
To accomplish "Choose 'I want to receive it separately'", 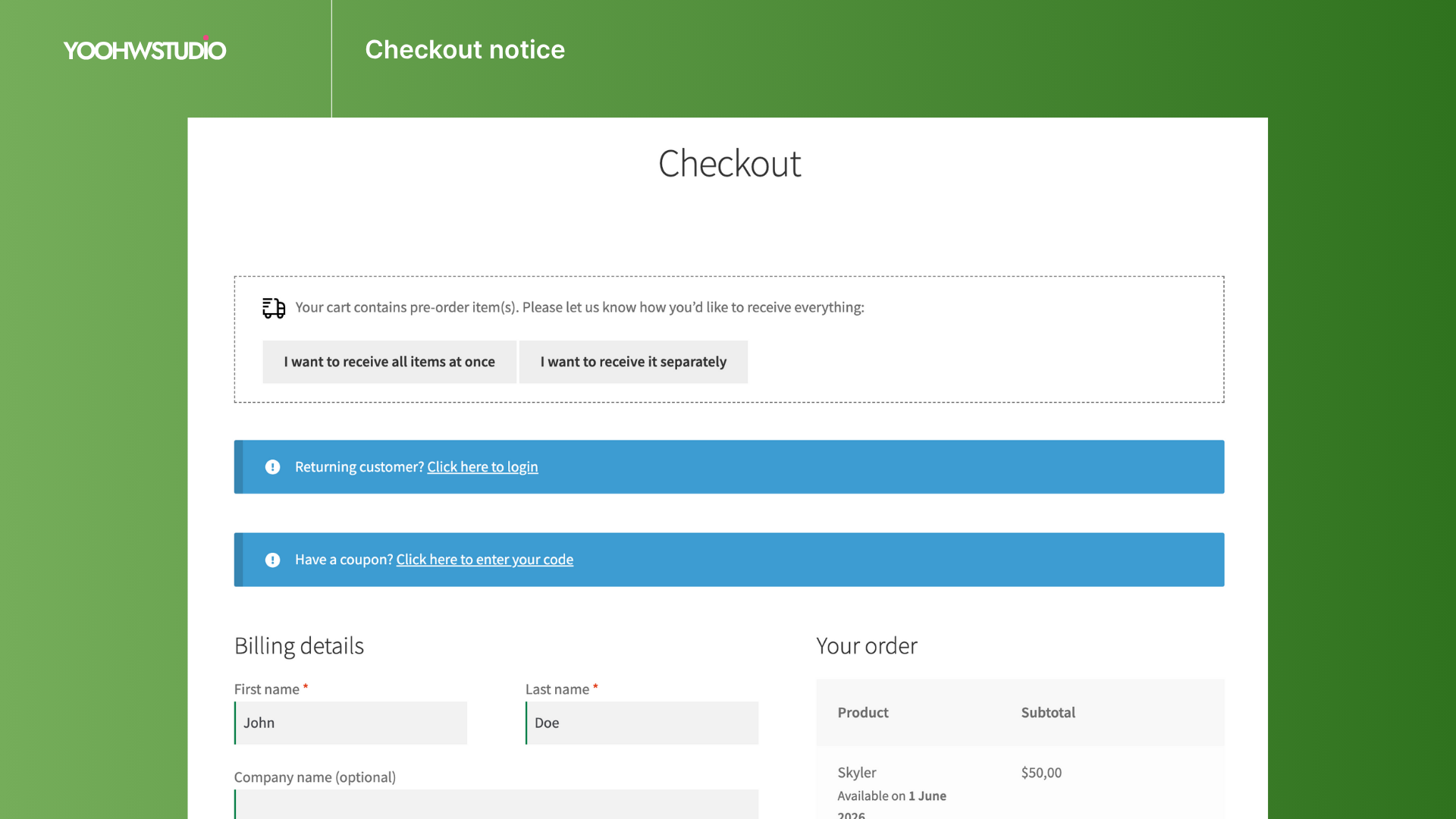I will (x=633, y=362).
